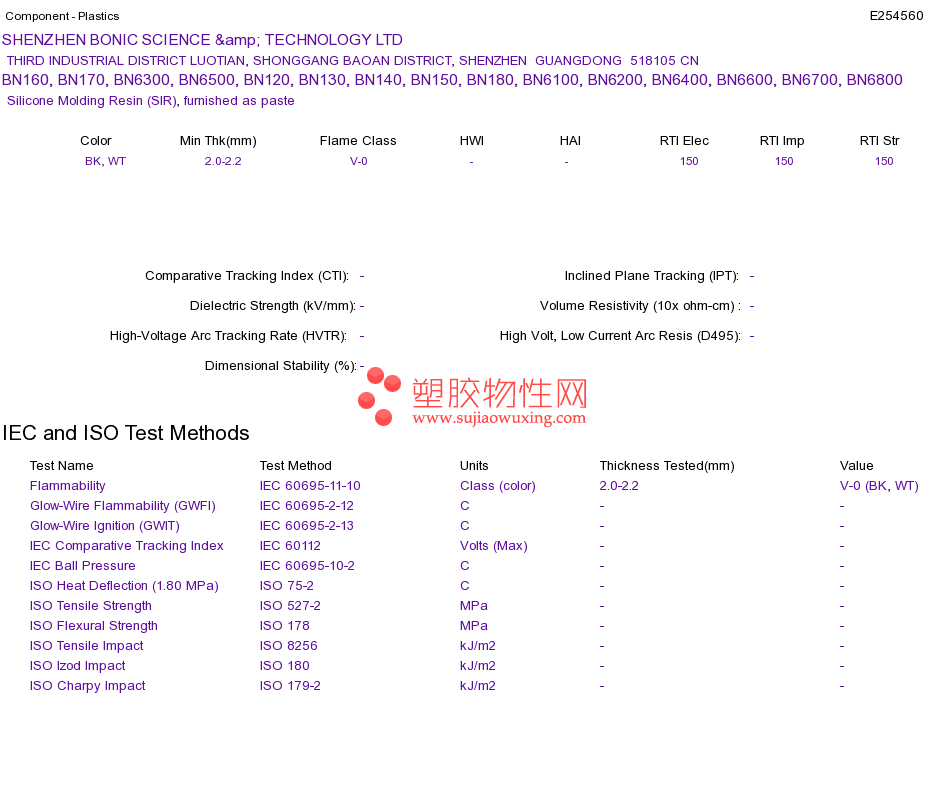Select the ISO 178 test method
This screenshot has width=950, height=800.
tap(285, 625)
